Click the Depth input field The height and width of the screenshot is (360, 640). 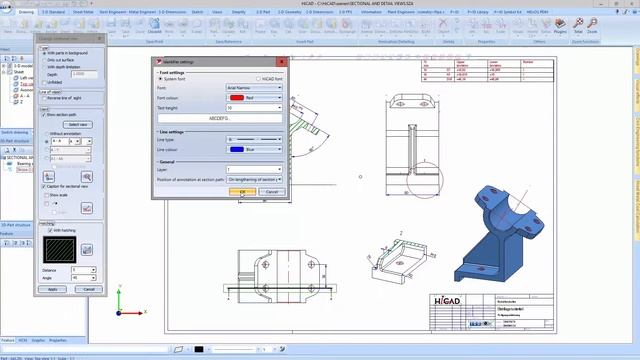(x=84, y=75)
